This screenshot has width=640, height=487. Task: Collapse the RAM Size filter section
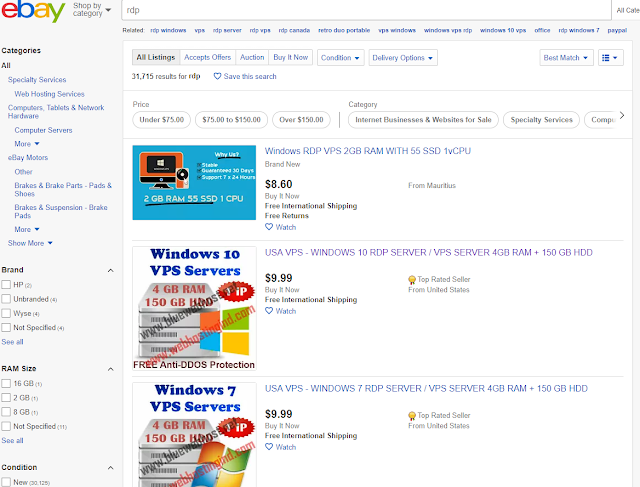click(110, 369)
